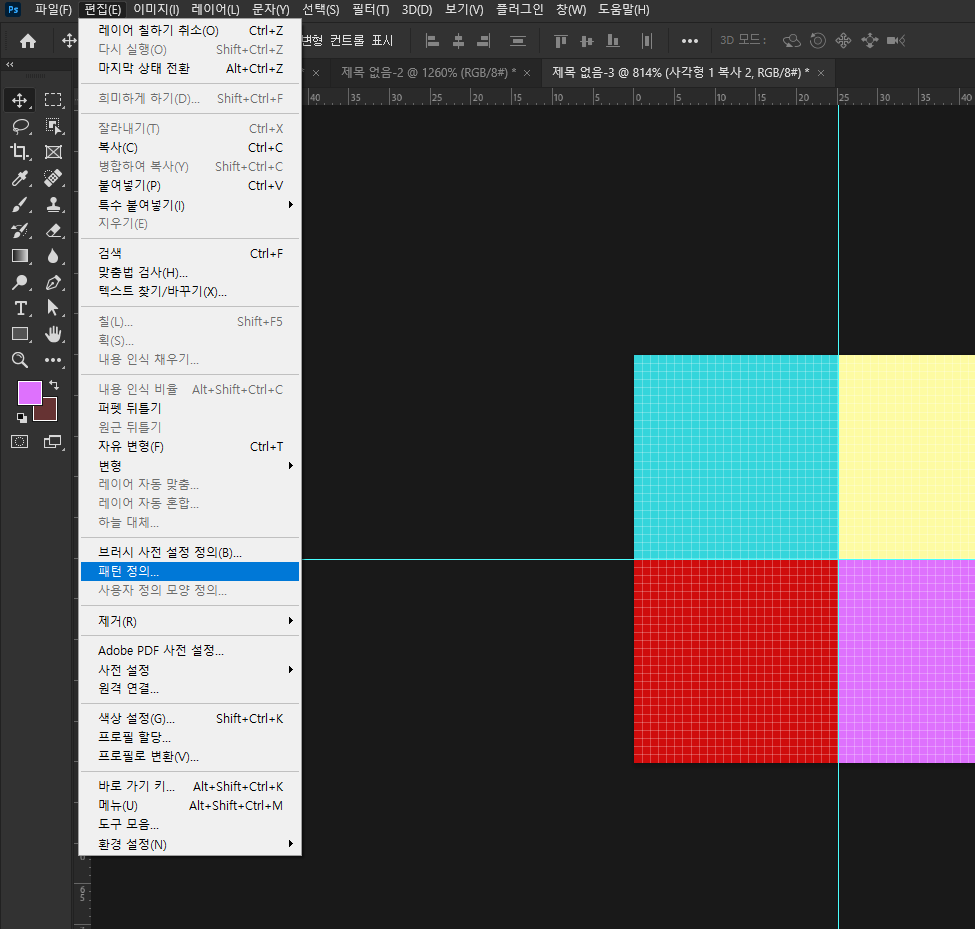
Task: Expand the Preferences submenu
Action: click(190, 844)
